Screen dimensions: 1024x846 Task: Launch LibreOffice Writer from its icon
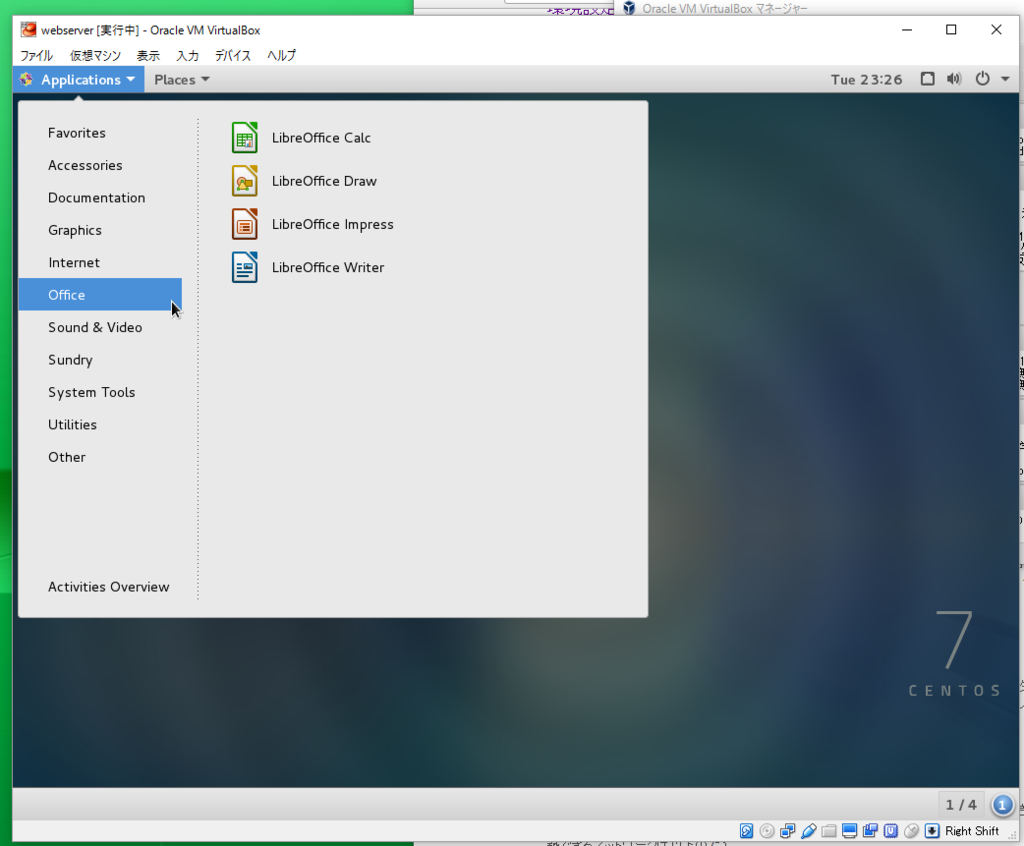[x=245, y=267]
